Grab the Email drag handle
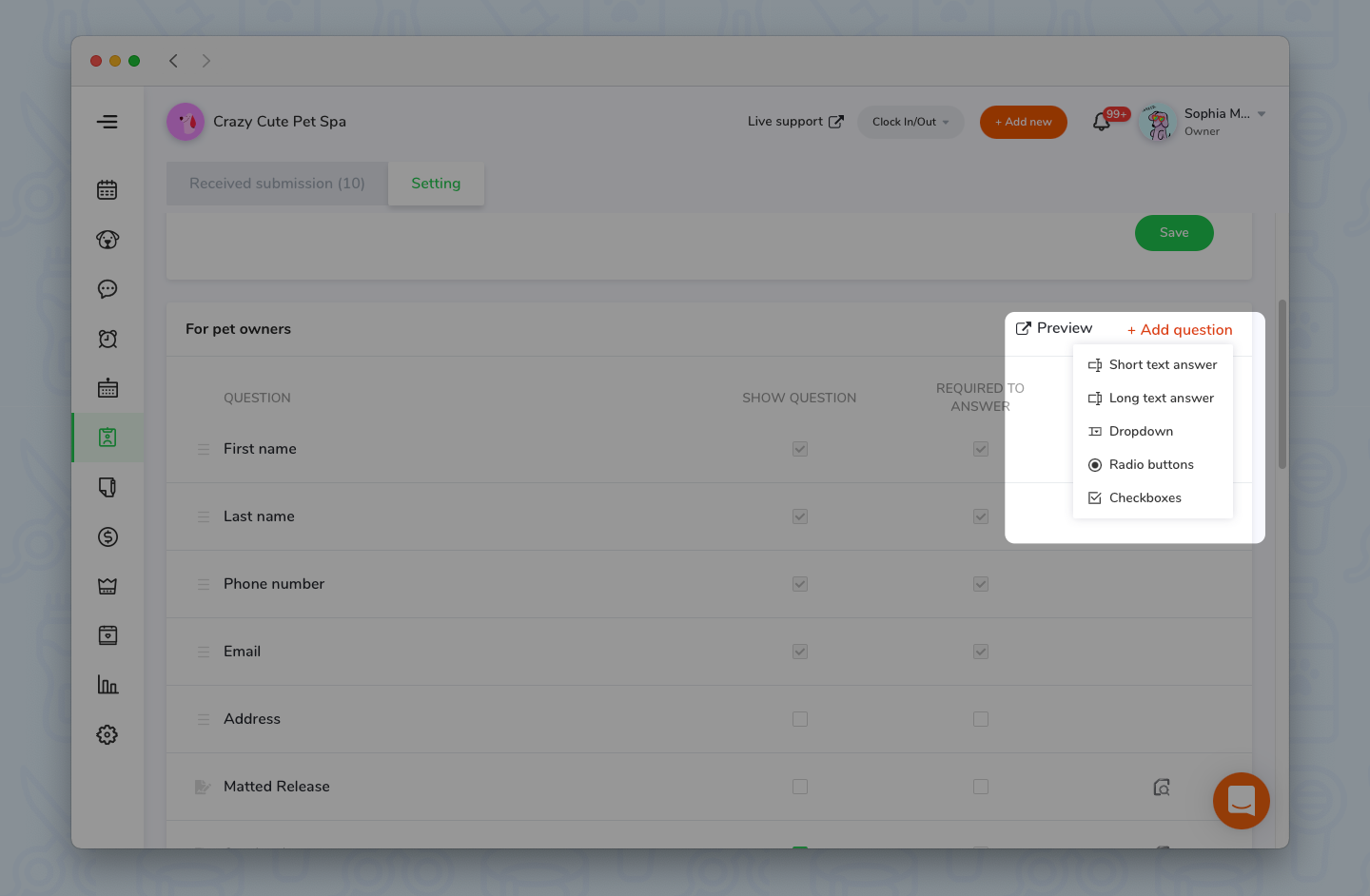This screenshot has height=896, width=1370. click(x=203, y=652)
